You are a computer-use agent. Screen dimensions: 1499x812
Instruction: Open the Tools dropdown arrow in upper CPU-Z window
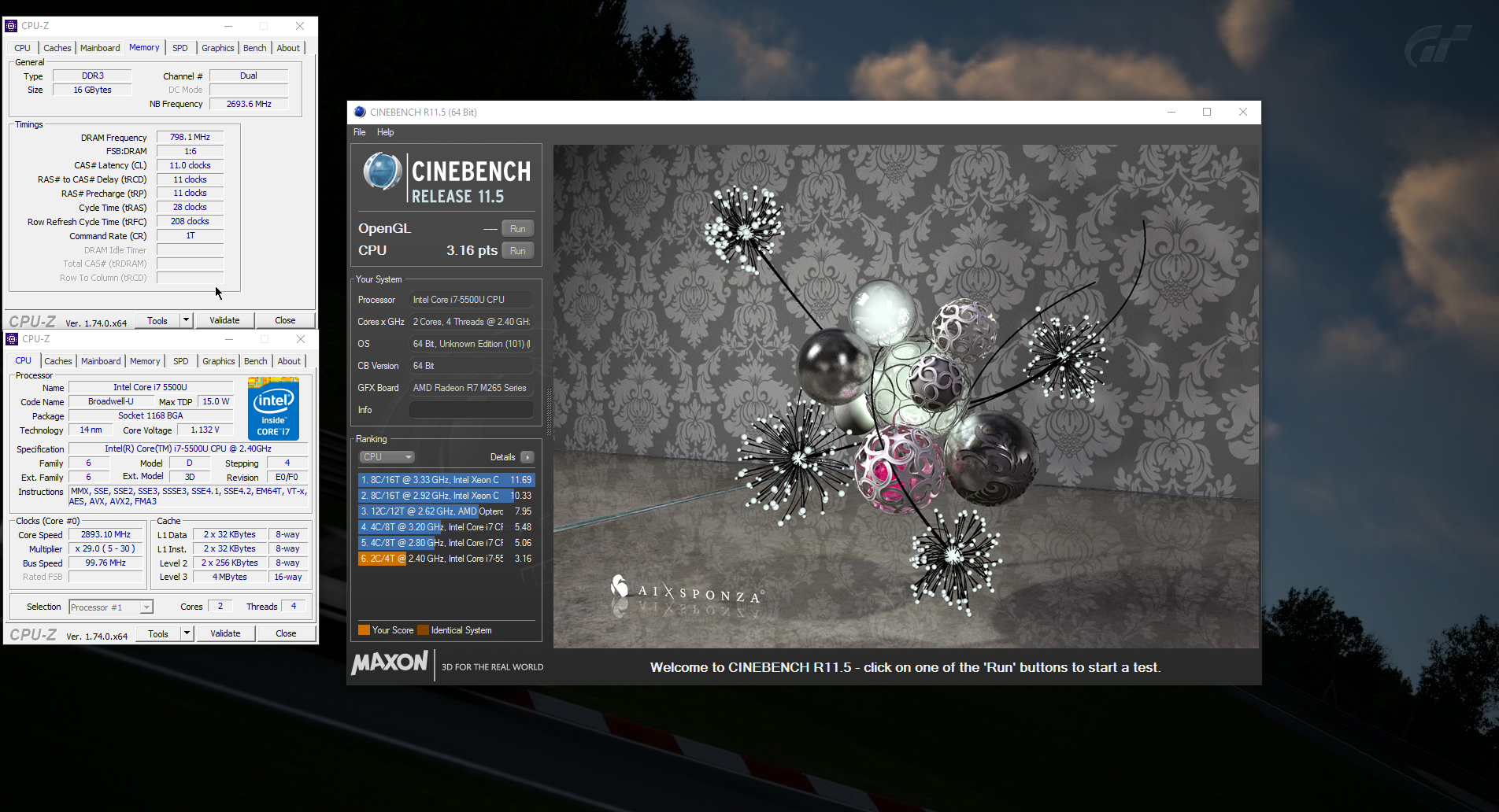point(187,320)
